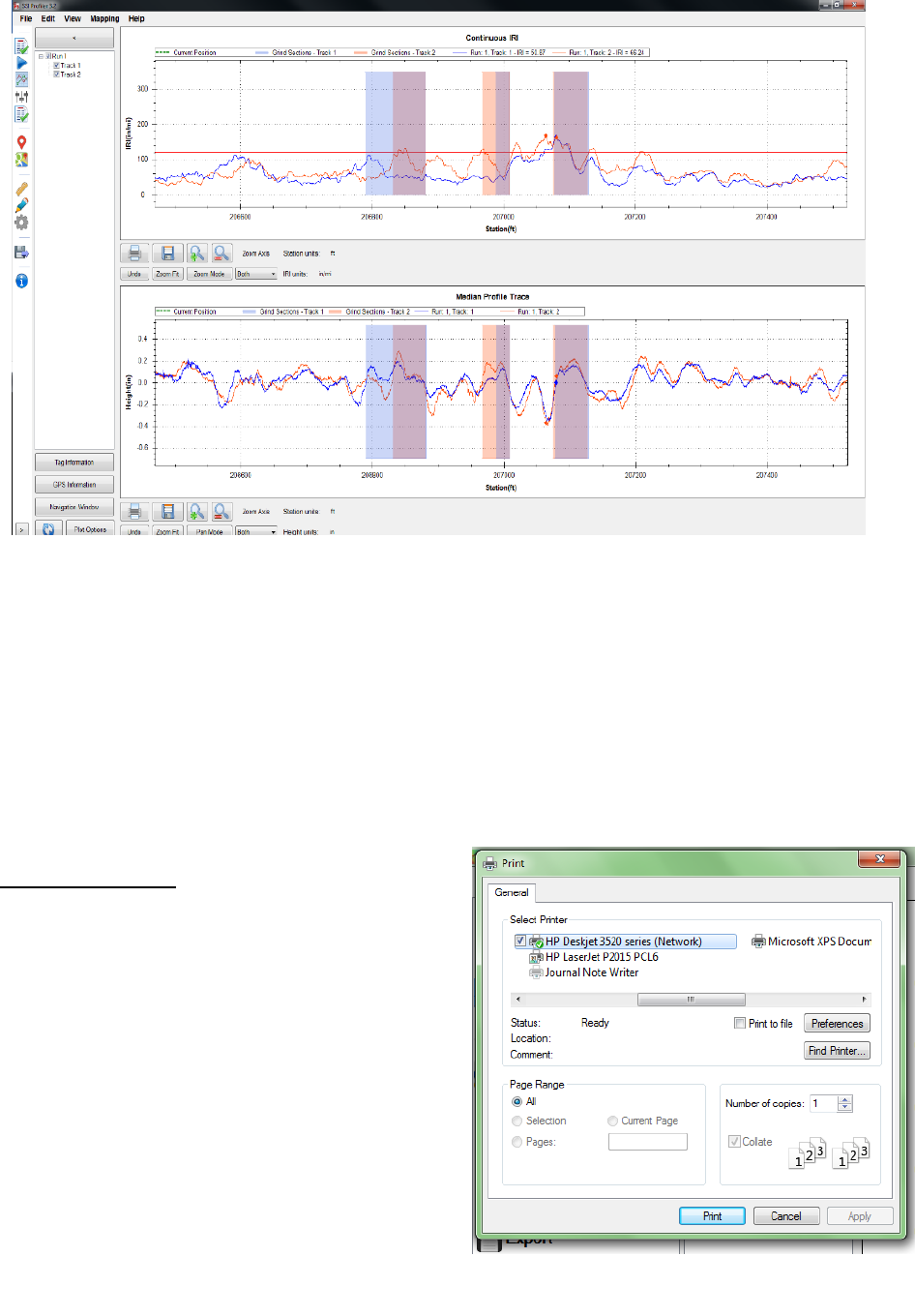
Task: Open printer Preferences
Action: [837, 1023]
